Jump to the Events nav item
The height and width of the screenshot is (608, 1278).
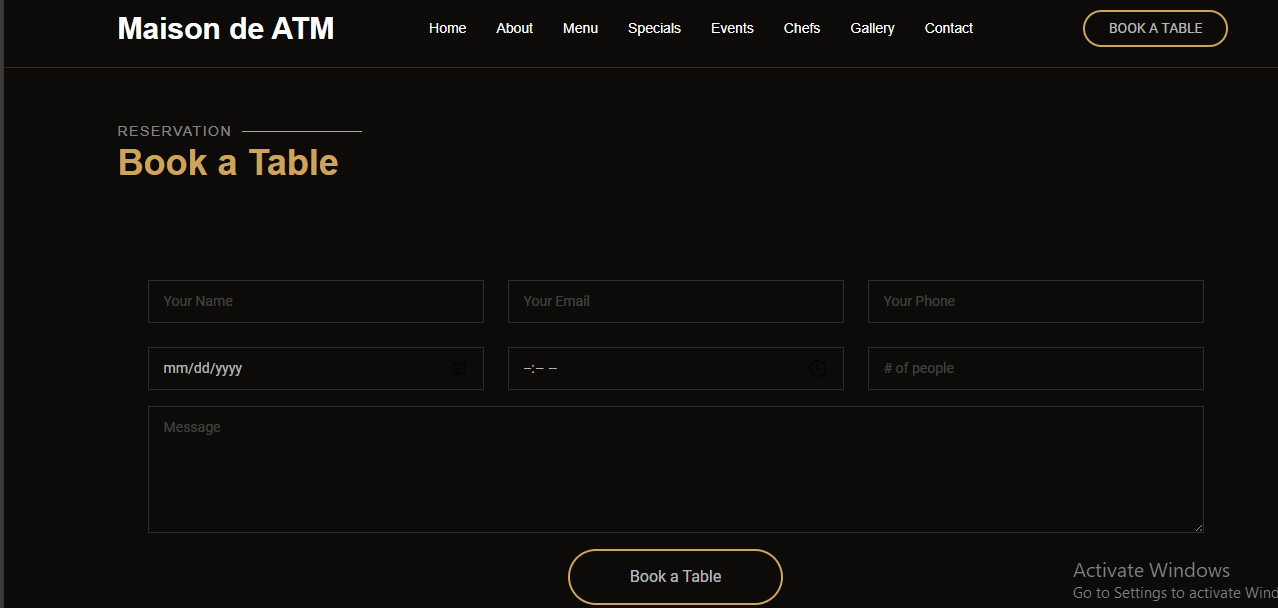click(732, 28)
